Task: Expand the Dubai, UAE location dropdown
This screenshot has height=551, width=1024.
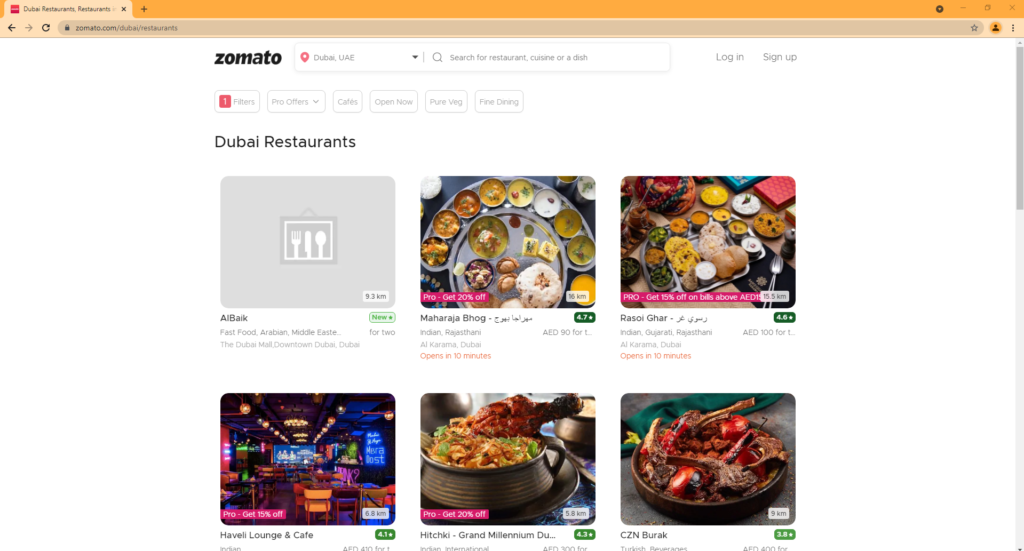Action: coord(415,57)
